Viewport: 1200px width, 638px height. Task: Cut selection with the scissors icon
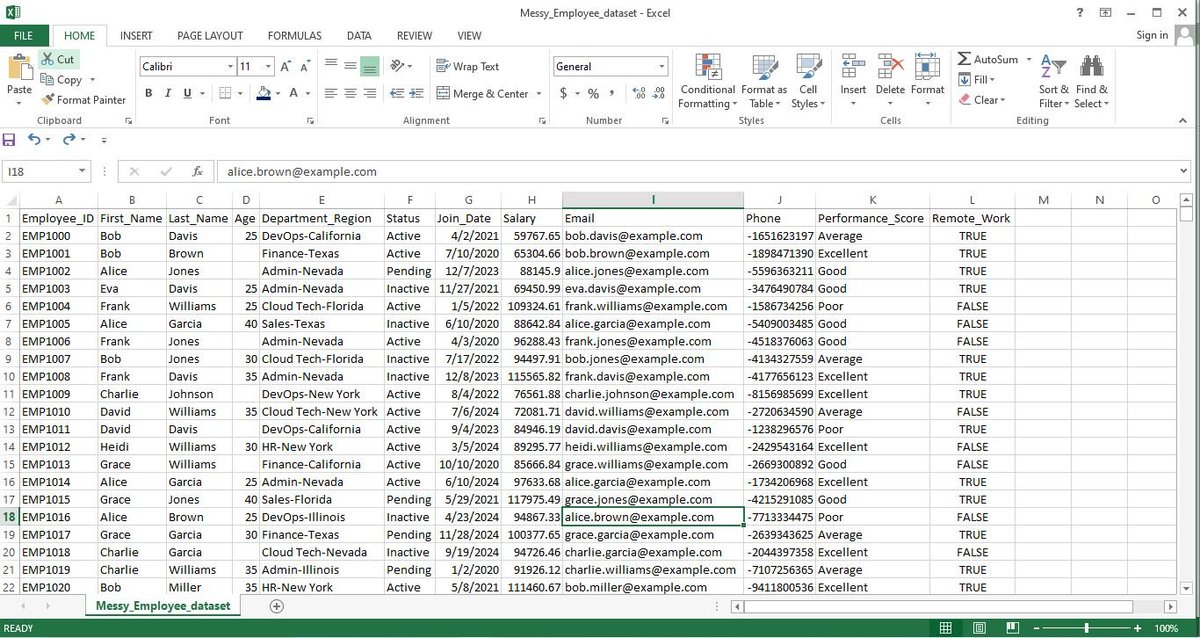click(47, 60)
